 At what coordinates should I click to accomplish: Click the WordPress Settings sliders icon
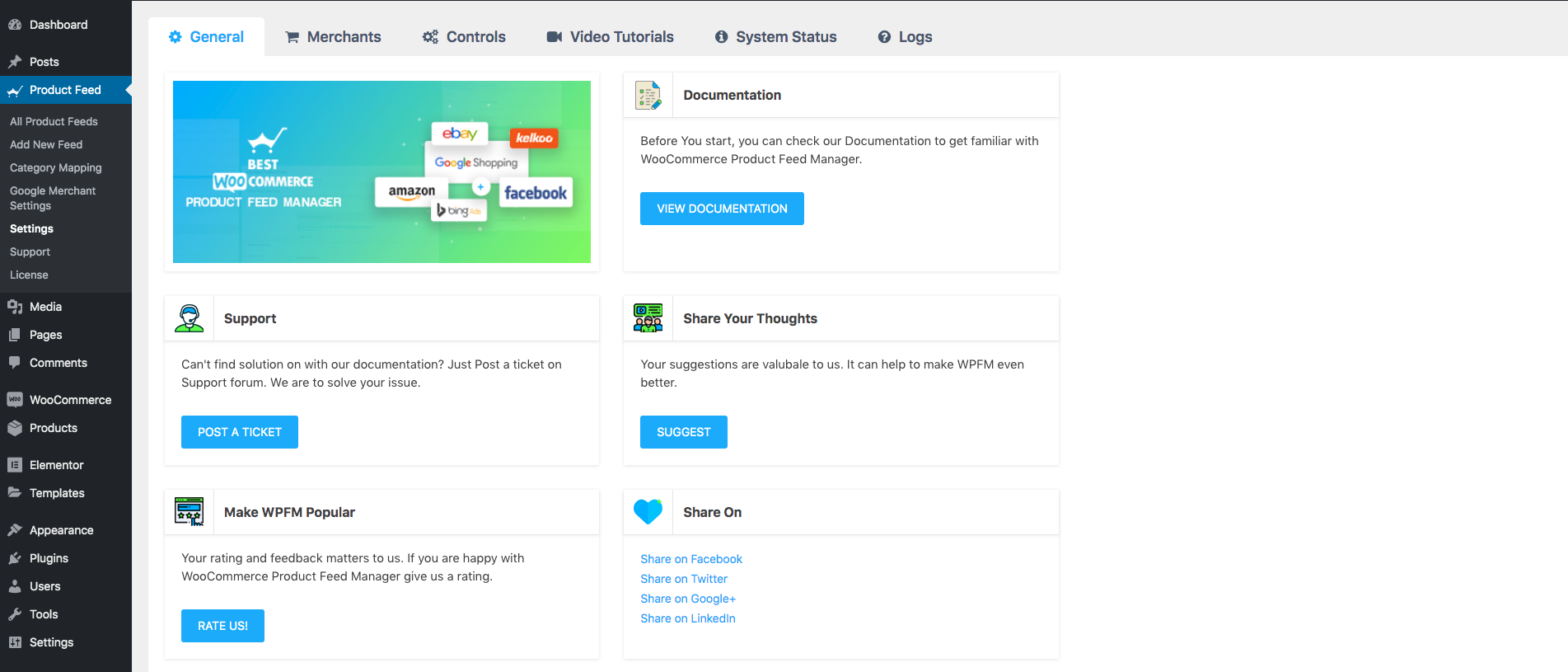[15, 642]
